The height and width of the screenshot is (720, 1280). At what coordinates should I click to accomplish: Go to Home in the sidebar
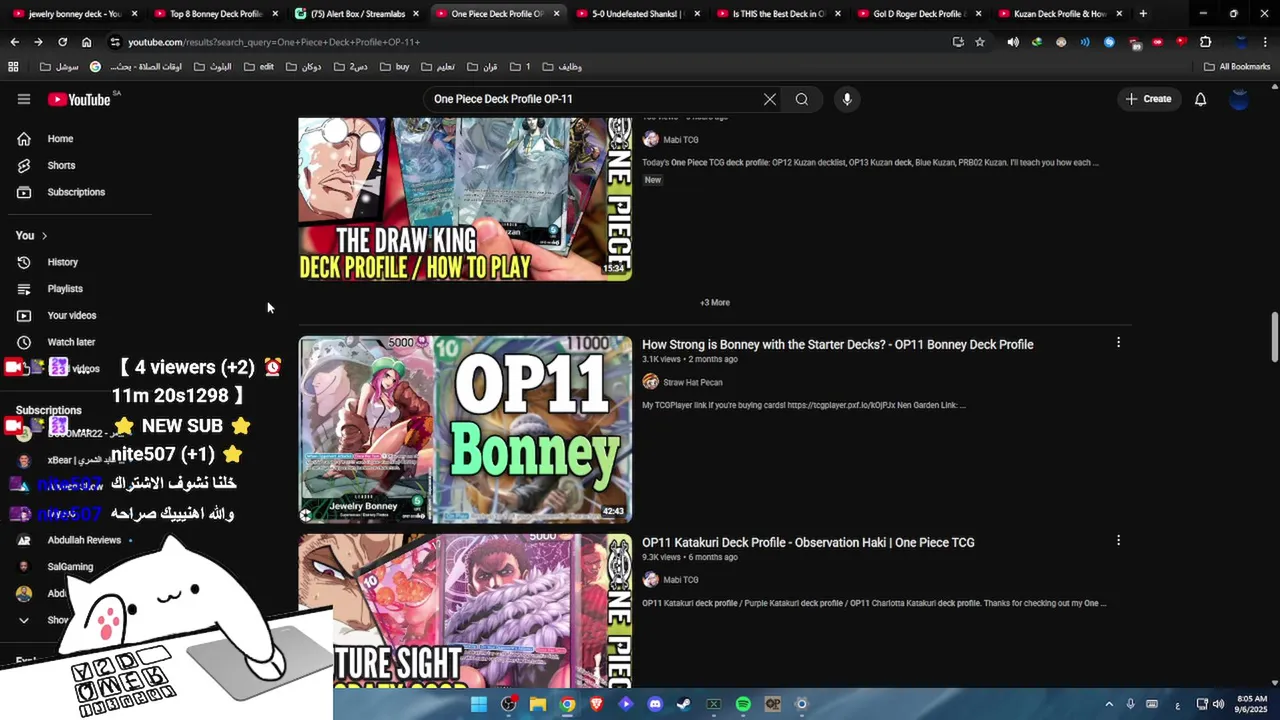click(x=60, y=139)
